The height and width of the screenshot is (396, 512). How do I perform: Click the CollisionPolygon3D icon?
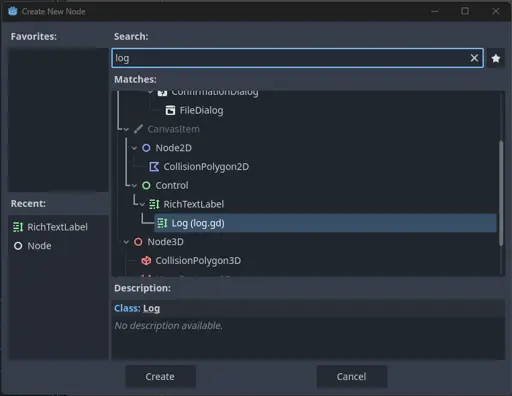[146, 260]
